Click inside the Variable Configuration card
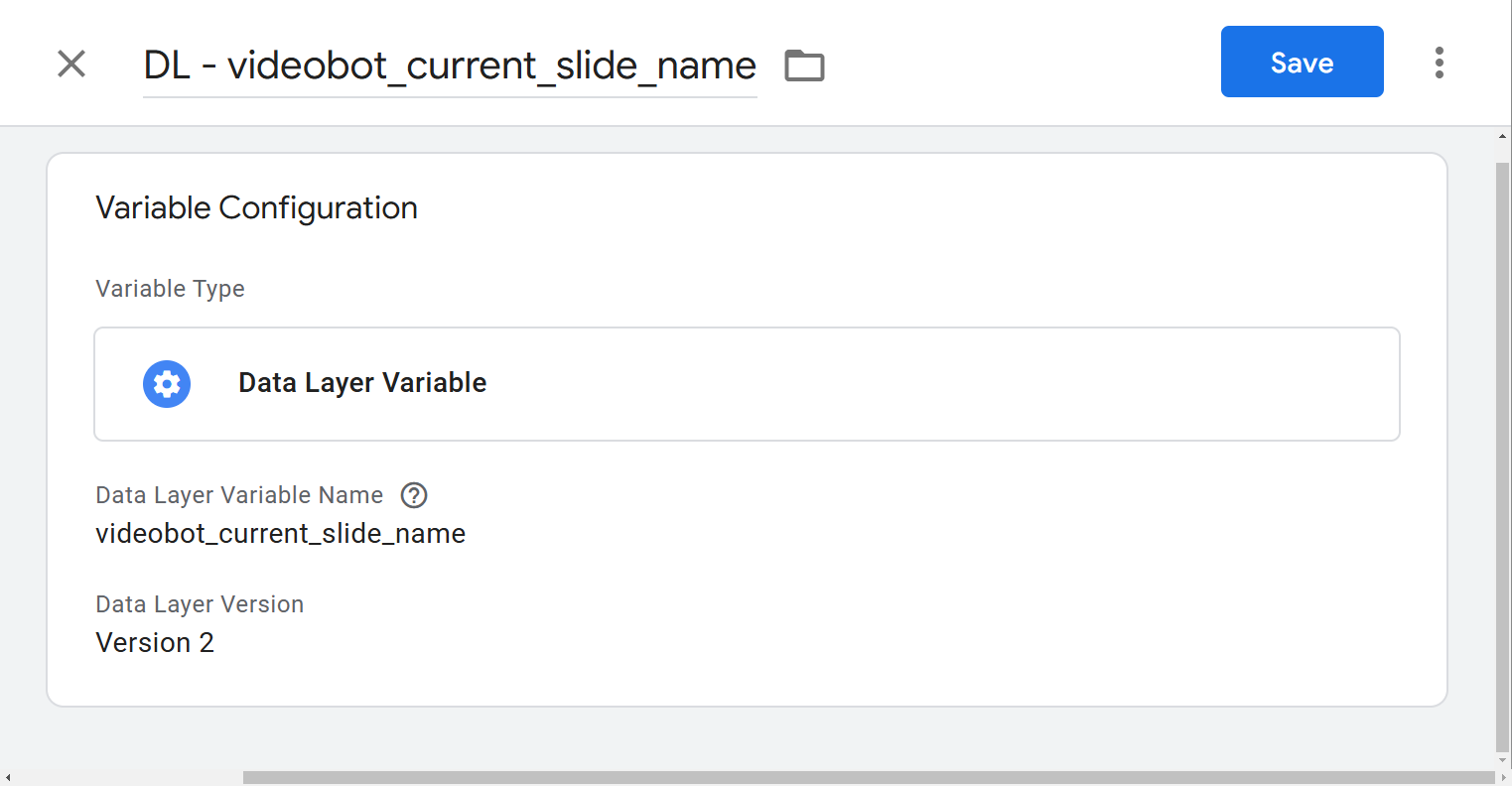The height and width of the screenshot is (786, 1512). 747,427
